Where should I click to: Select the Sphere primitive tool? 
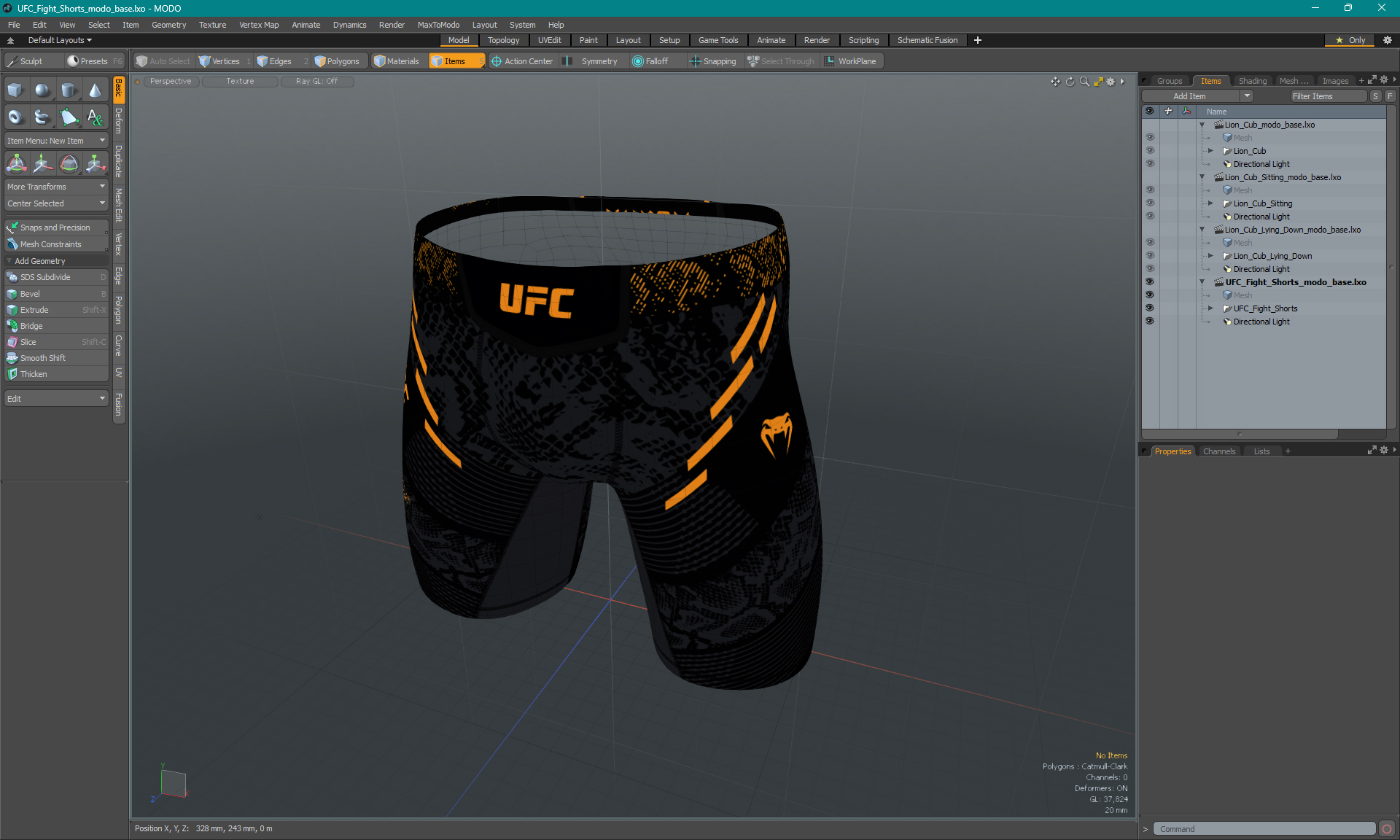click(x=42, y=90)
